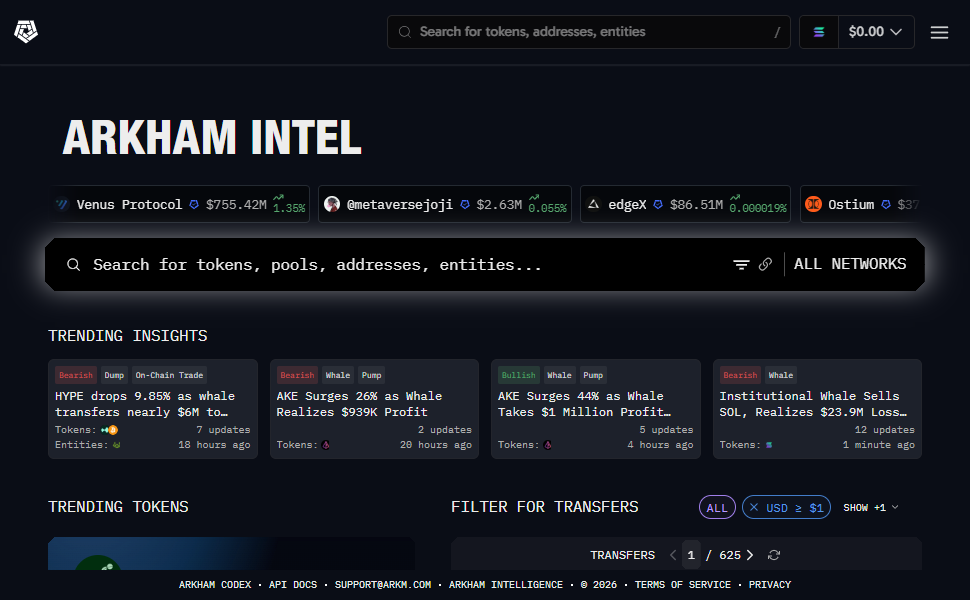Click Bullish tag on AKE 44% card
Viewport: 970px width, 600px height.
point(518,375)
